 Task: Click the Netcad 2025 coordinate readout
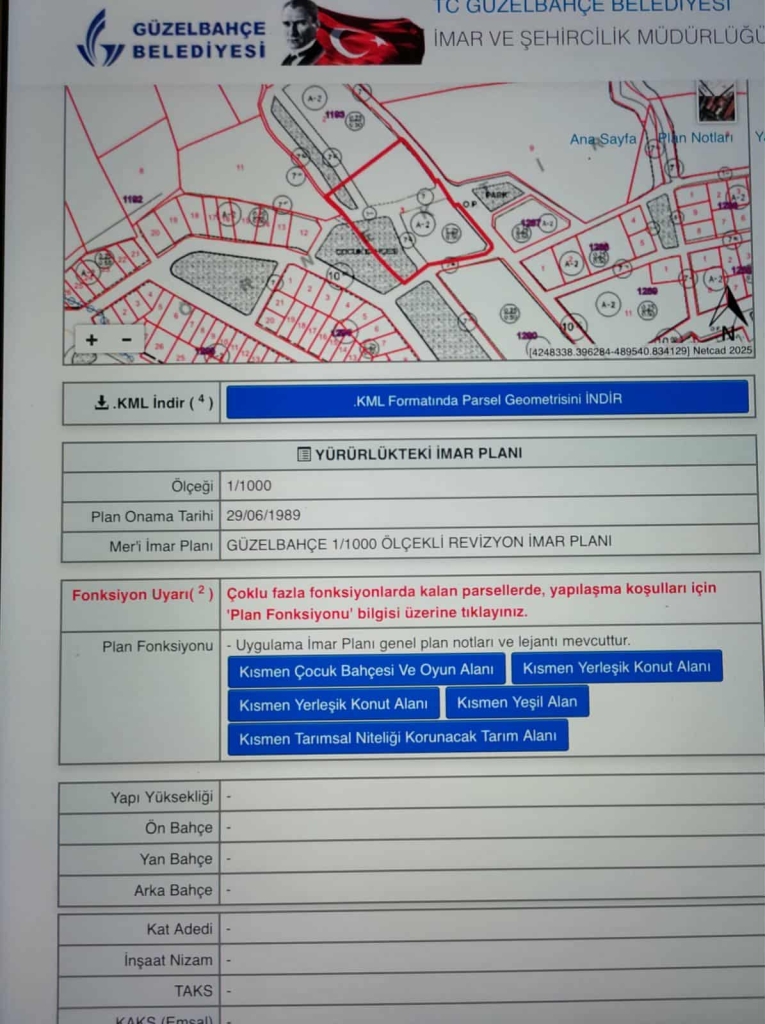[640, 351]
